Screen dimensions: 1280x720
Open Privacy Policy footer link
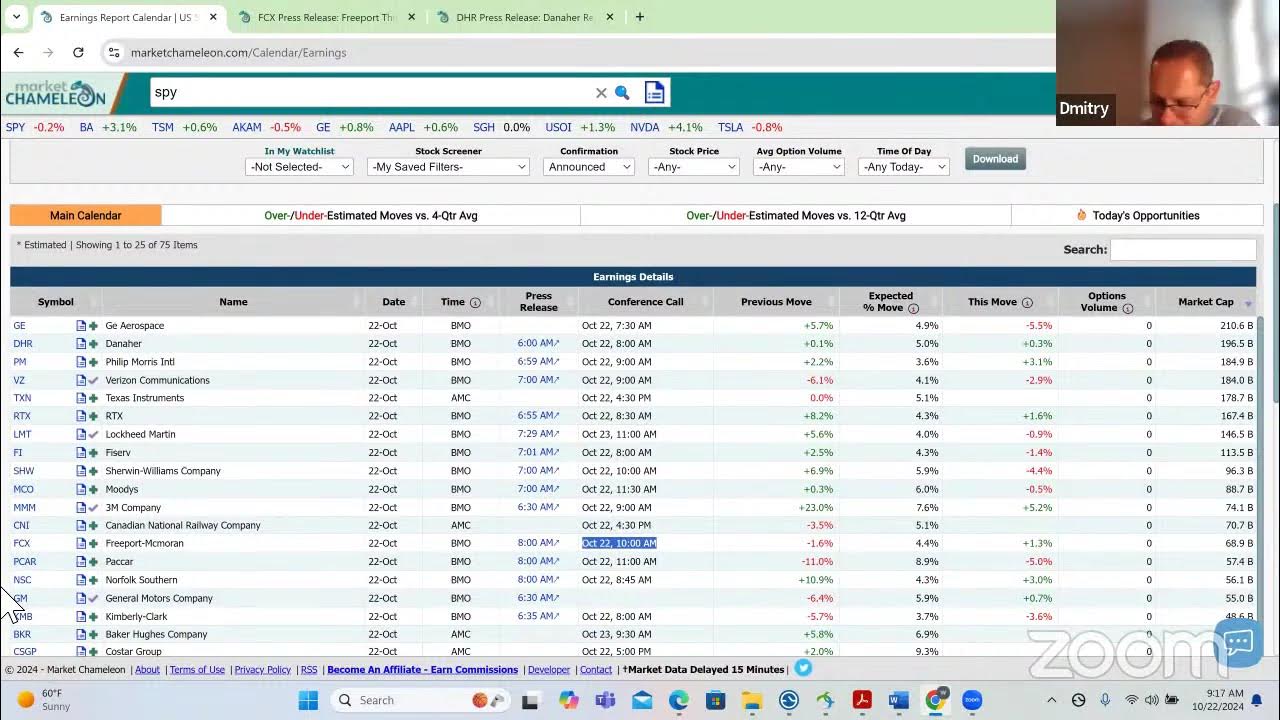tap(263, 670)
